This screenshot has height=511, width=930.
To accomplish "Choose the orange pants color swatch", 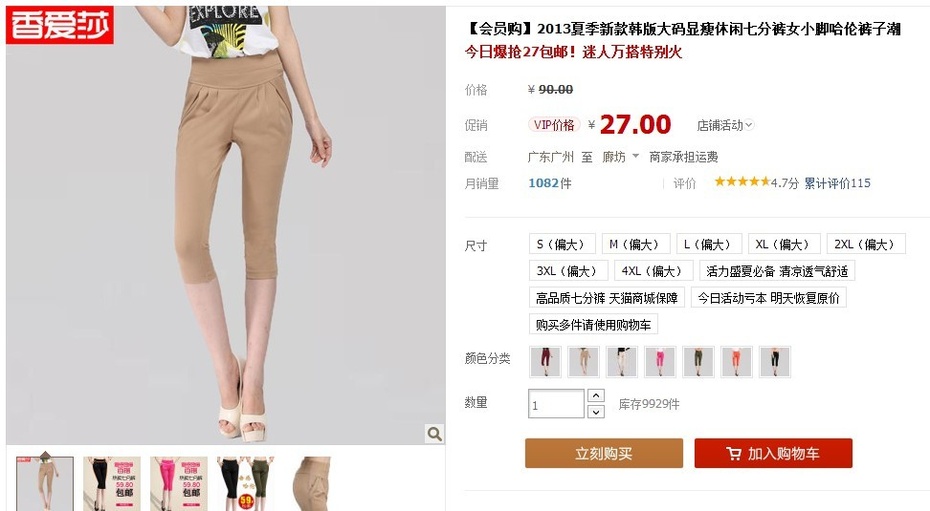I will [x=737, y=362].
